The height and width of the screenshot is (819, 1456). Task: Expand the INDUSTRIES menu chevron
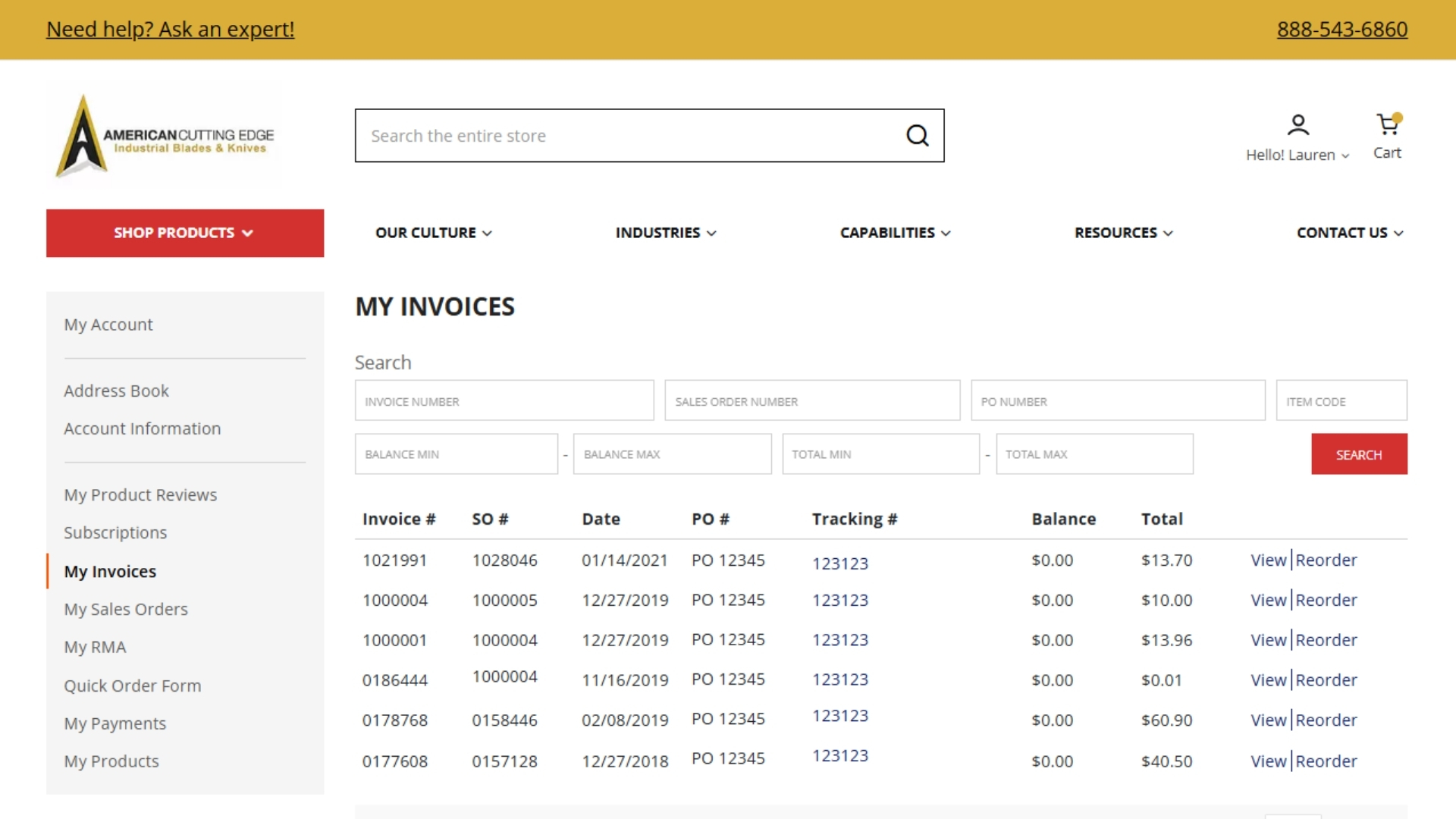pyautogui.click(x=711, y=233)
